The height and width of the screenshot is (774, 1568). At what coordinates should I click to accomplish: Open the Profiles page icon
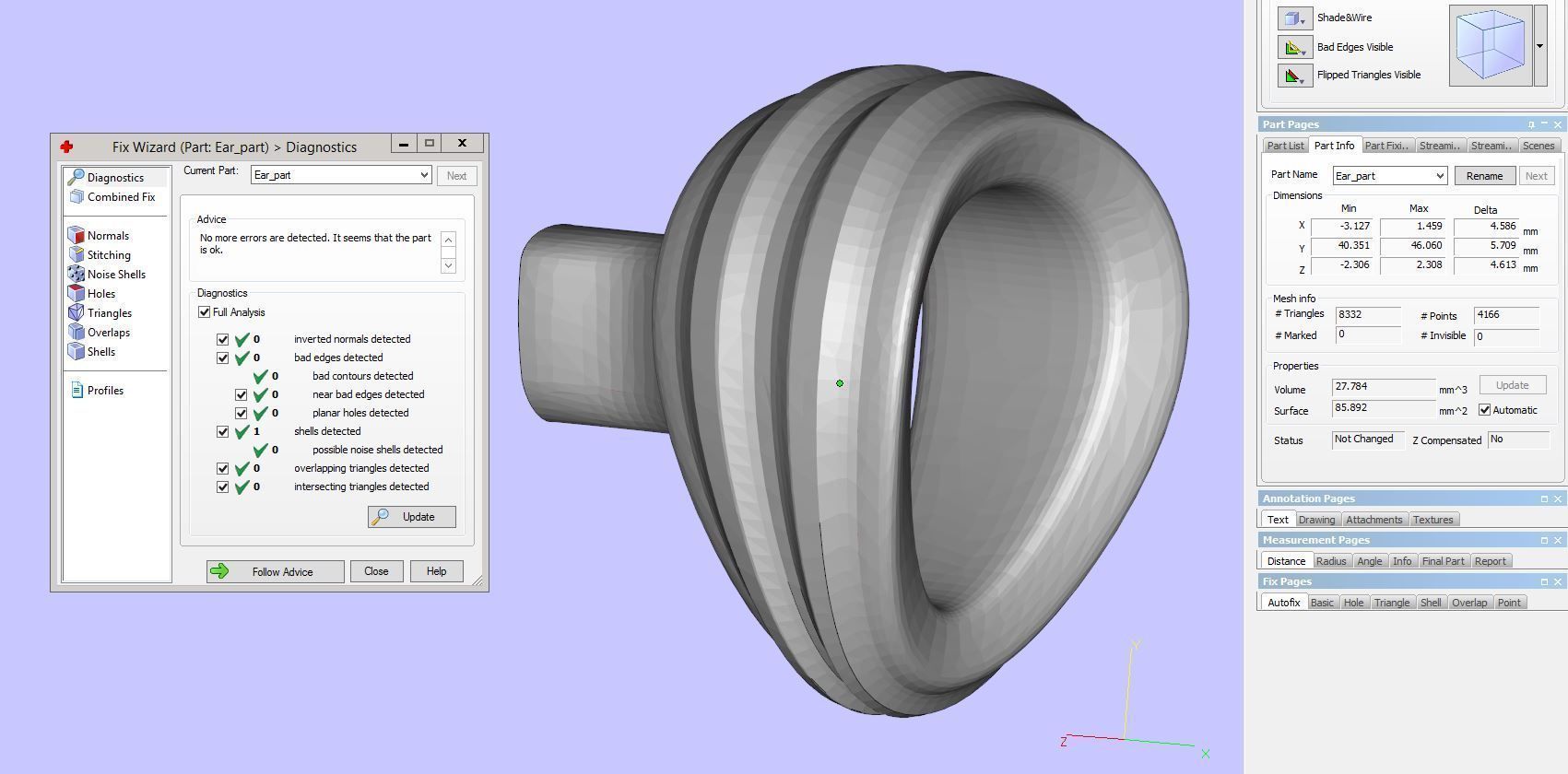click(77, 391)
